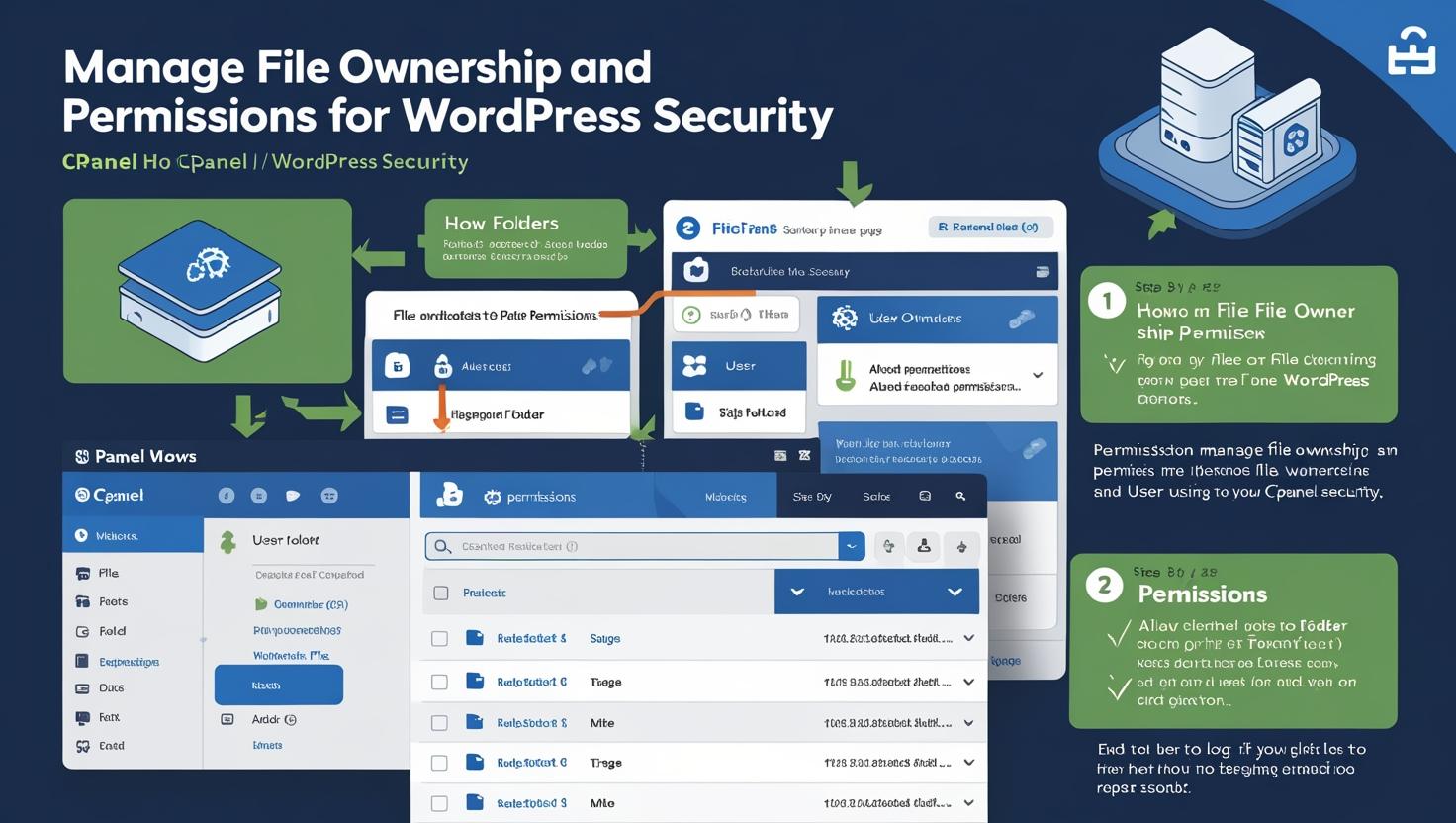1456x823 pixels.
Task: Open the Solce tab
Action: tap(876, 497)
